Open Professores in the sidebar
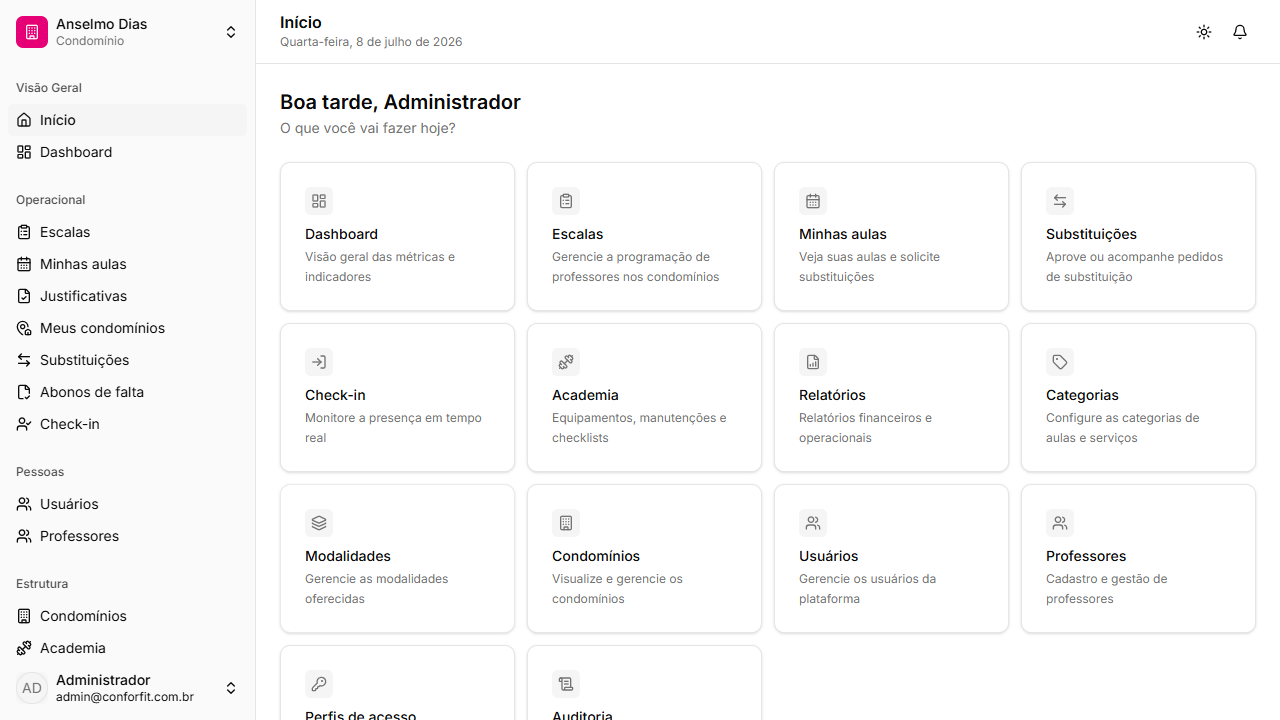The height and width of the screenshot is (720, 1280). coord(128,536)
